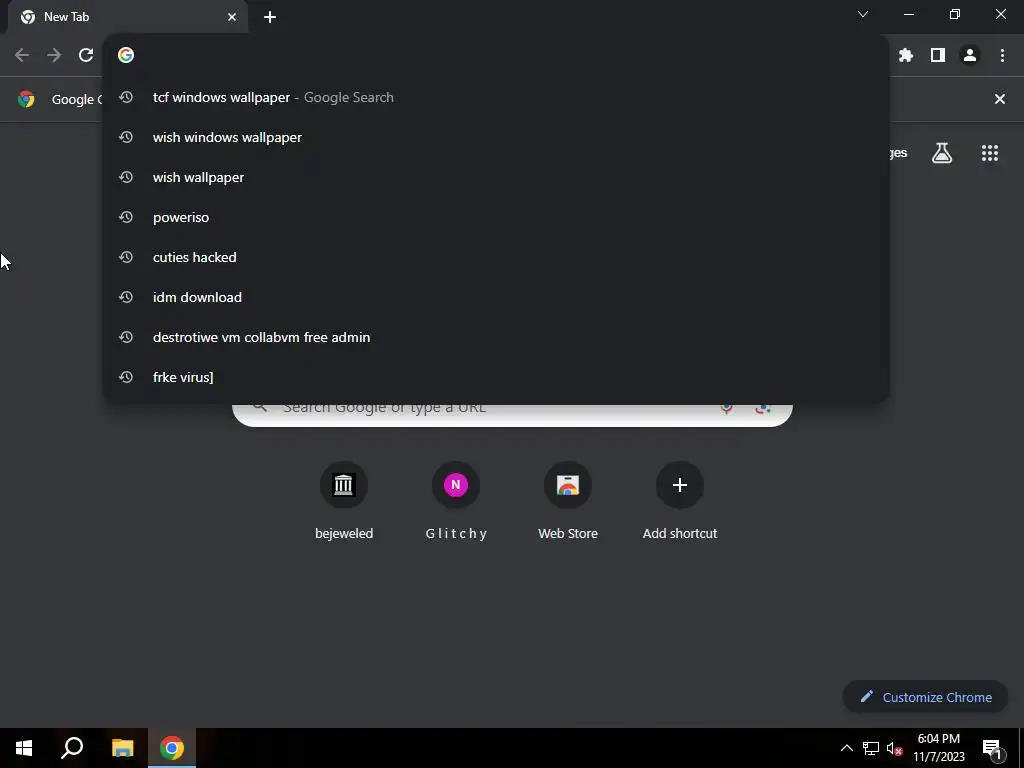
Task: Open Windows taskbar search
Action: click(x=72, y=748)
